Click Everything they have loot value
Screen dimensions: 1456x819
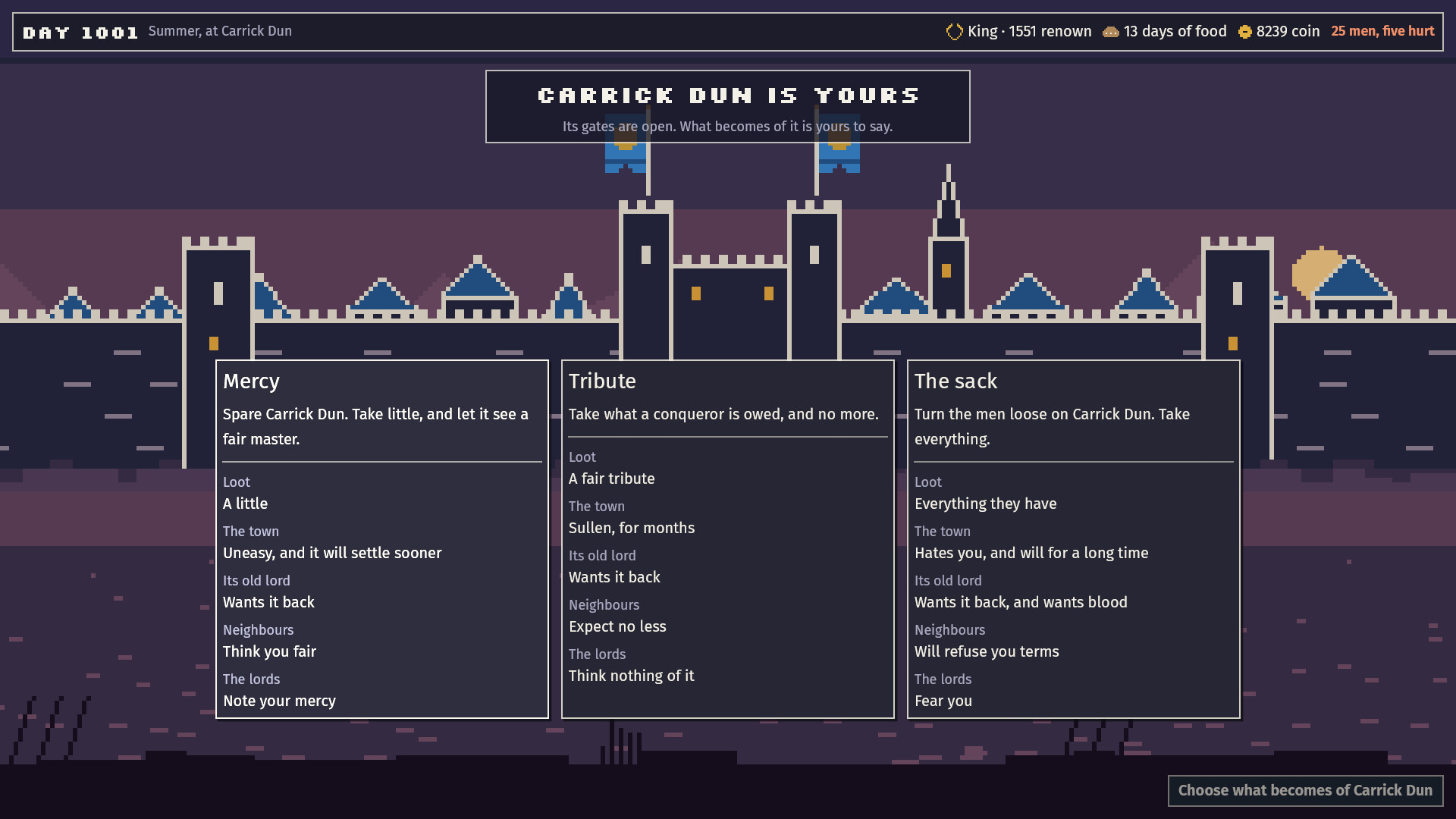click(985, 504)
